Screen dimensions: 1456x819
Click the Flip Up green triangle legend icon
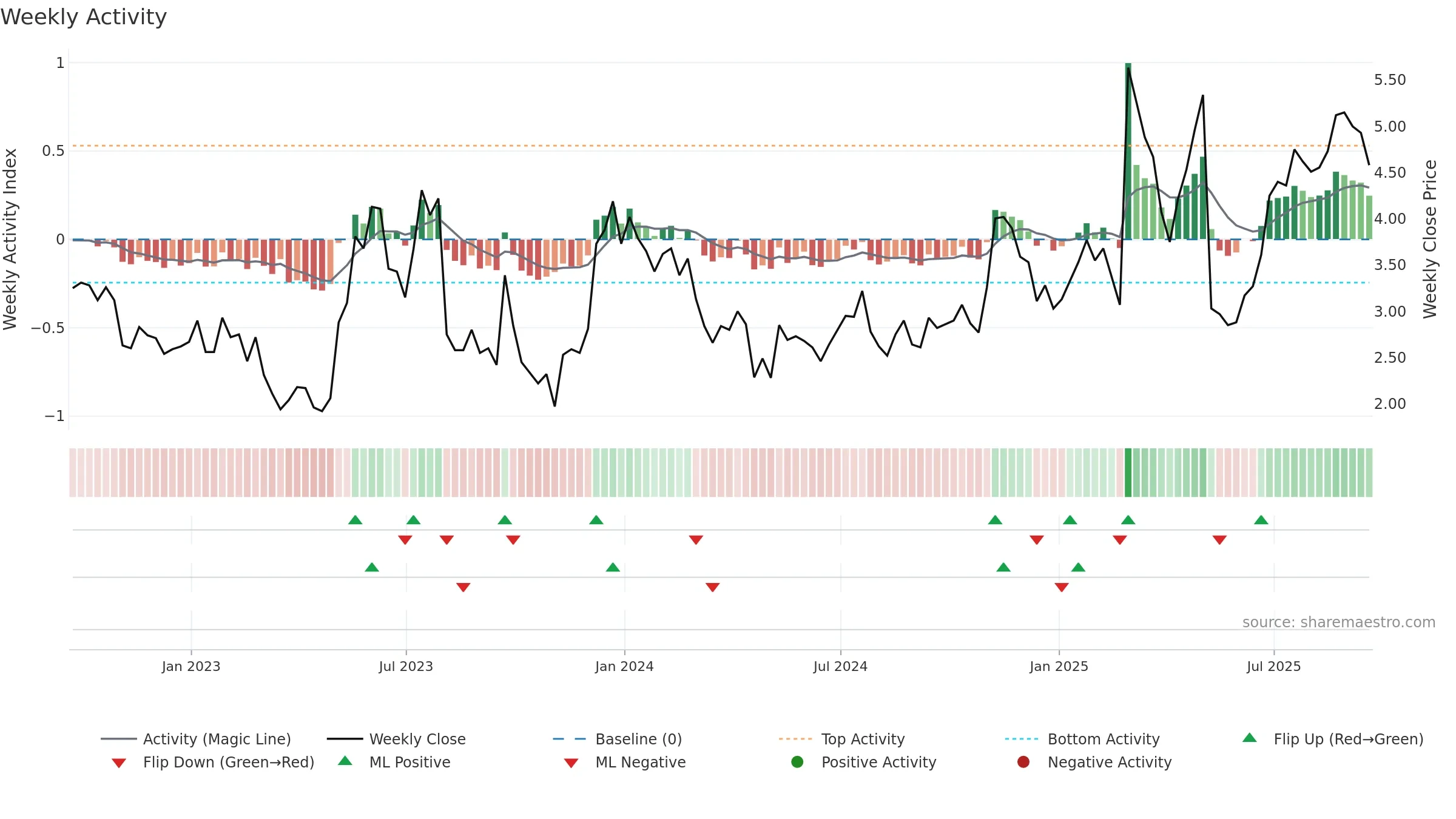[x=1249, y=738]
